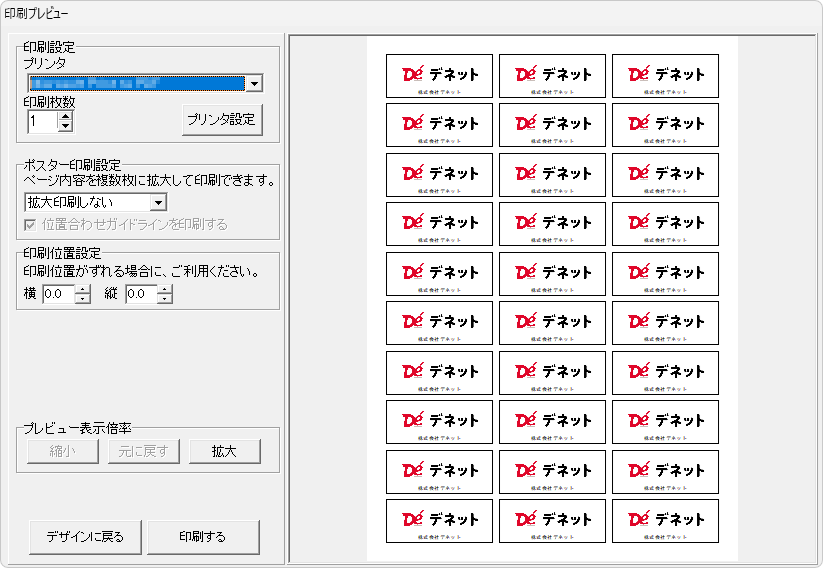The width and height of the screenshot is (823, 568).
Task: Click the プリンタ設定 button
Action: click(x=222, y=120)
